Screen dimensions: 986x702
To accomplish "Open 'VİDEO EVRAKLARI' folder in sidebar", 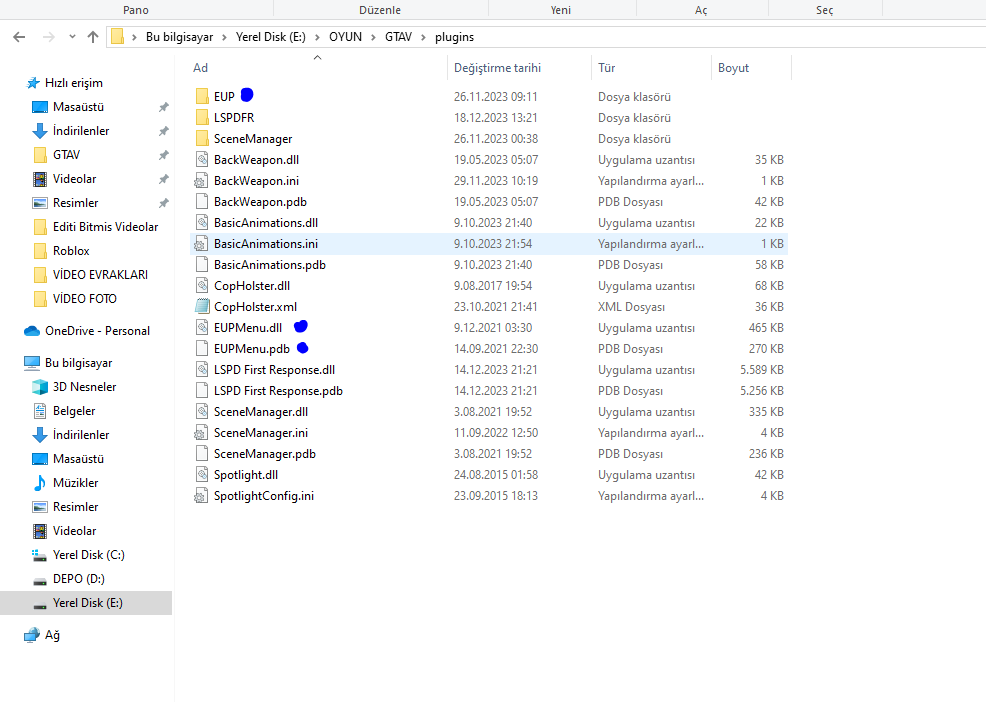I will point(100,274).
